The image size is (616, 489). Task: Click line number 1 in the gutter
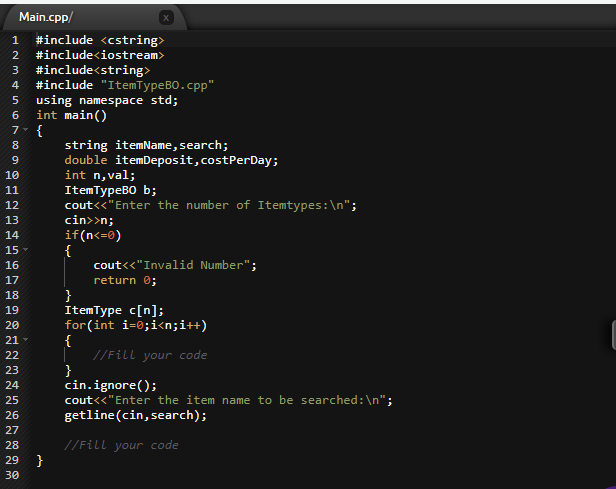click(15, 40)
